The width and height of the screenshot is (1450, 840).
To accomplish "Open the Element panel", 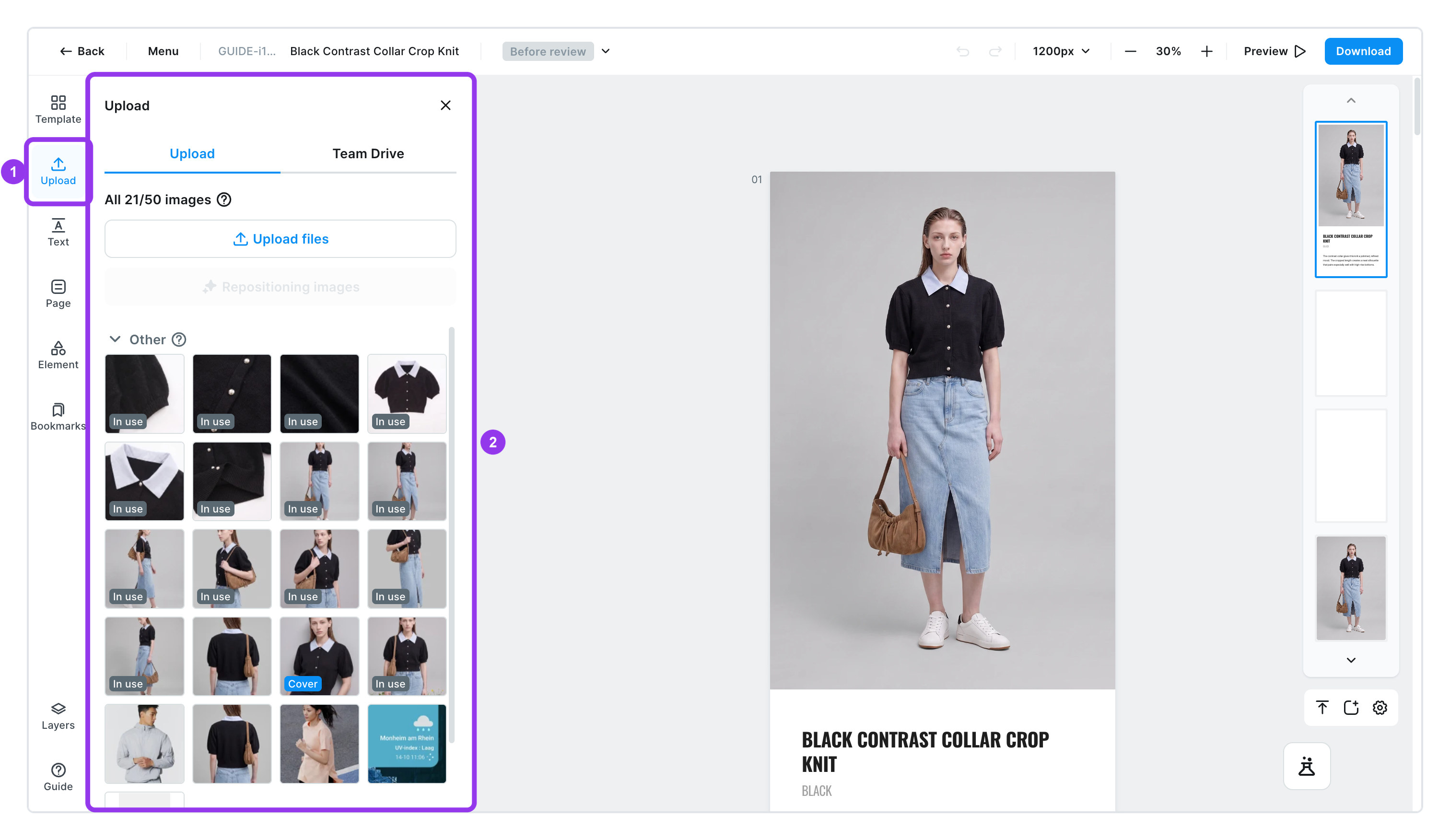I will (x=58, y=355).
